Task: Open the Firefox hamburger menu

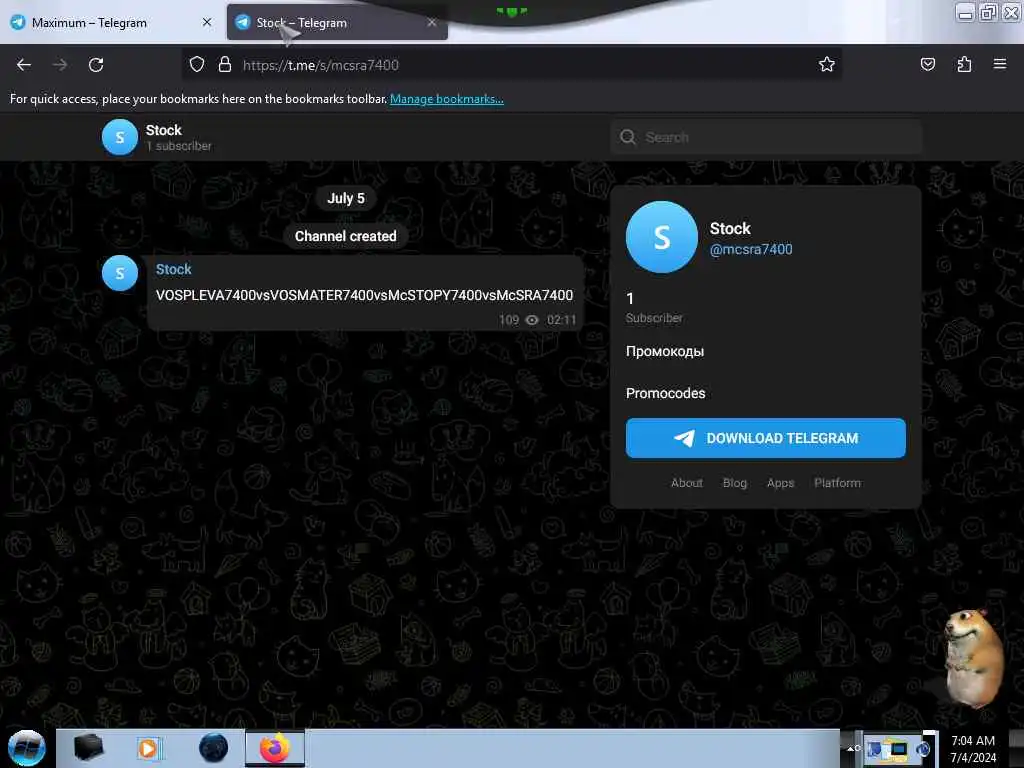Action: click(x=999, y=64)
